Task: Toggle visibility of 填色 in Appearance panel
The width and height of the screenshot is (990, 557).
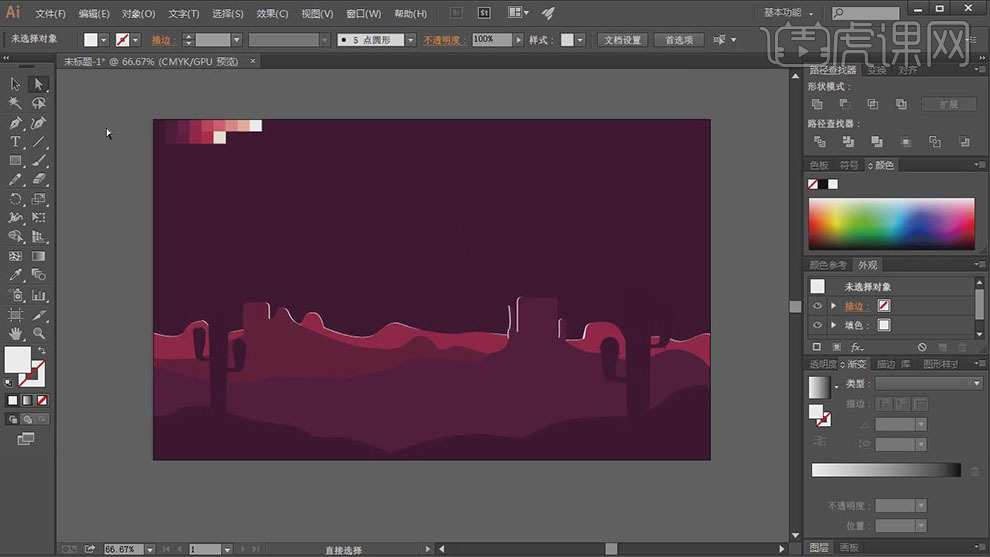Action: click(818, 325)
